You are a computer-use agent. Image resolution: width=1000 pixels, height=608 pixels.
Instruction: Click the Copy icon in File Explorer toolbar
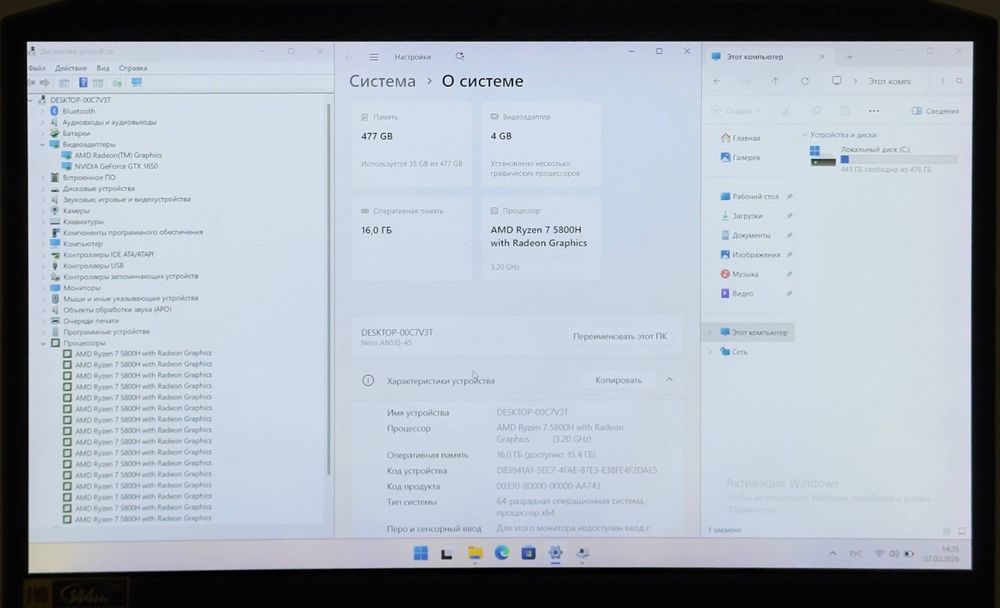[x=816, y=111]
